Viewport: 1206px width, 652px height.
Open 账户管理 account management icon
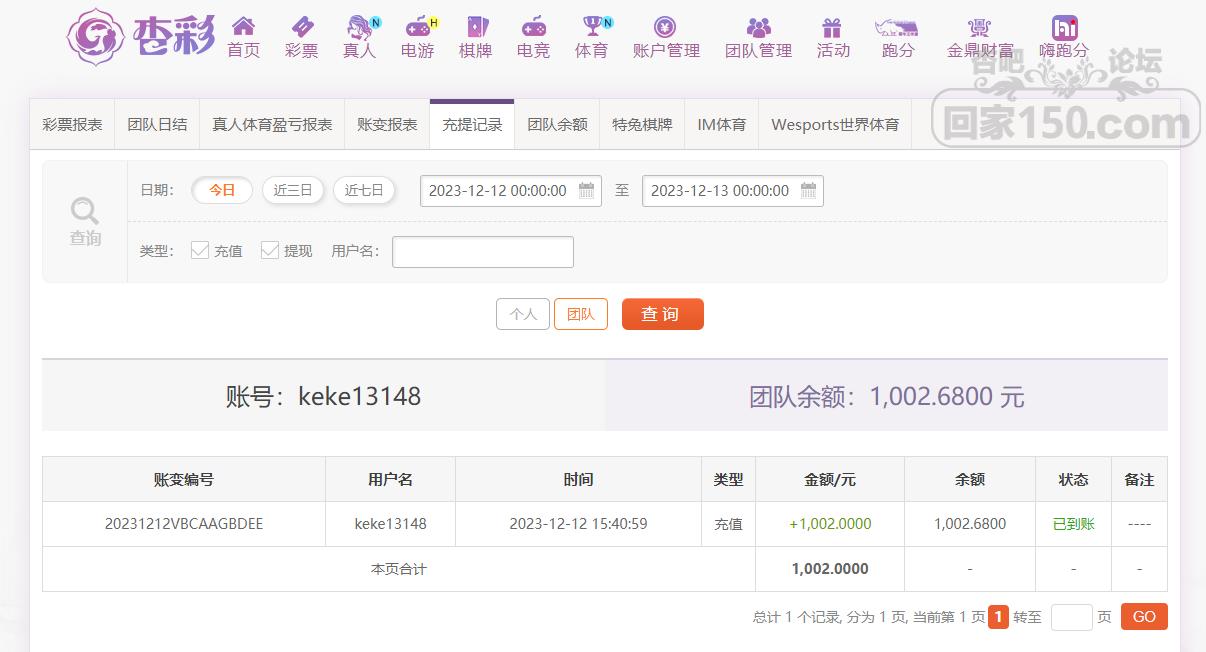(x=665, y=27)
